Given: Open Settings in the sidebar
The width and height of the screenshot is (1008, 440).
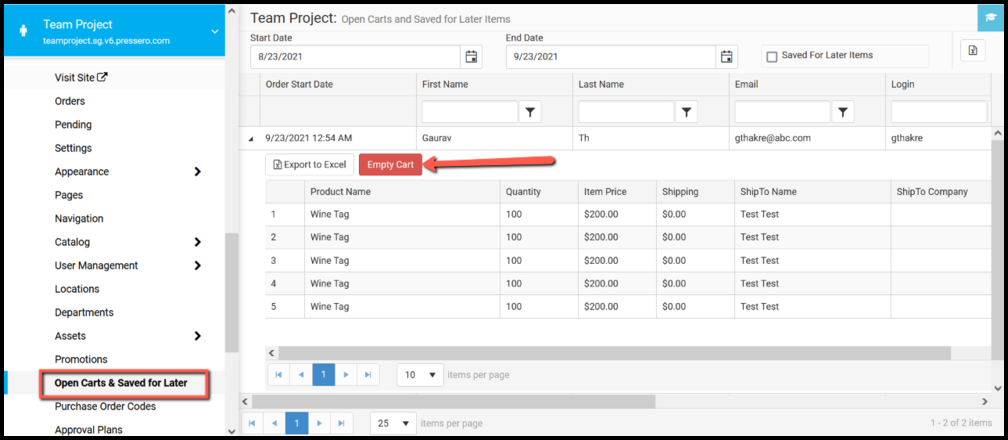Looking at the screenshot, I should tap(73, 148).
